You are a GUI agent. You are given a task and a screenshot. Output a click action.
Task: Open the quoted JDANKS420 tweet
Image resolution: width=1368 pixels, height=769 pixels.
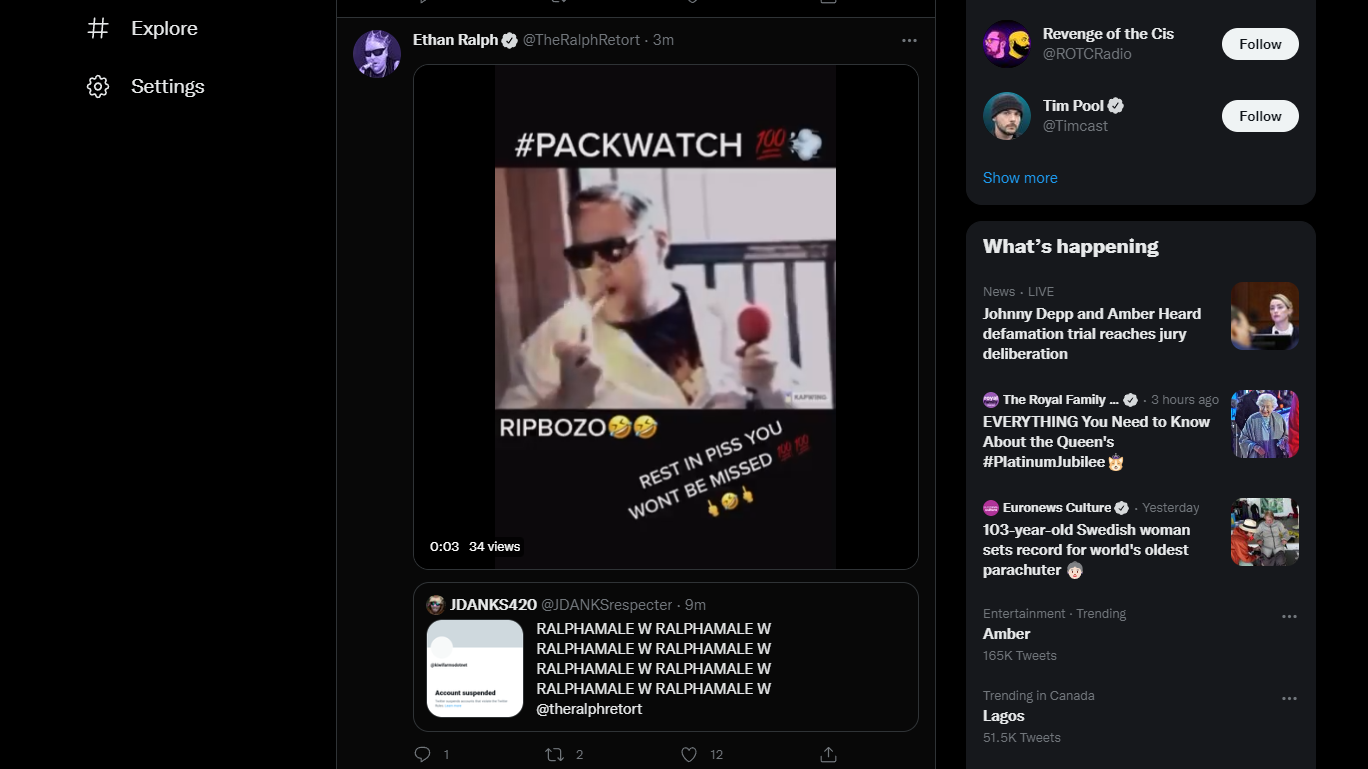[x=666, y=657]
